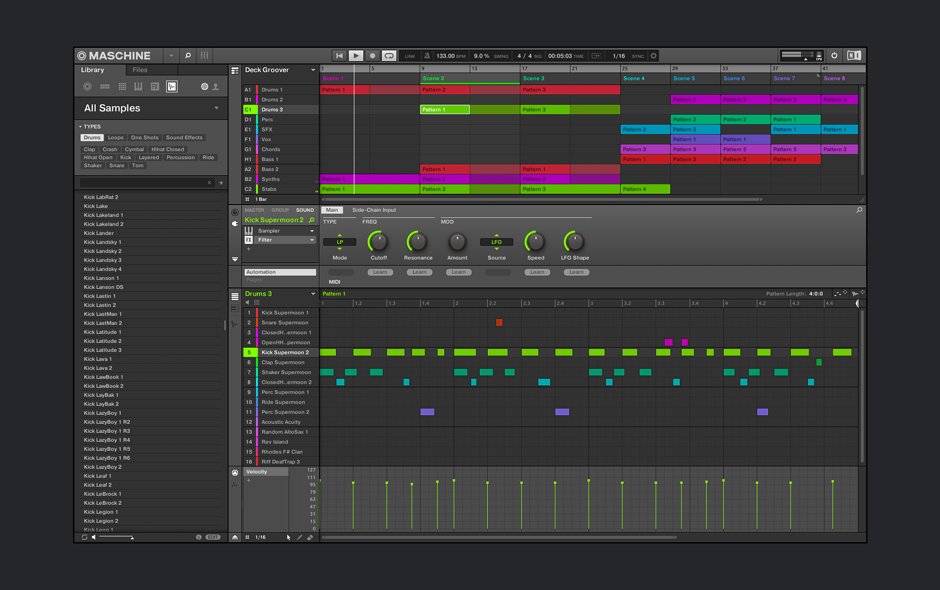This screenshot has width=940, height=590.
Task: Click the Resonance knob
Action: 417,242
